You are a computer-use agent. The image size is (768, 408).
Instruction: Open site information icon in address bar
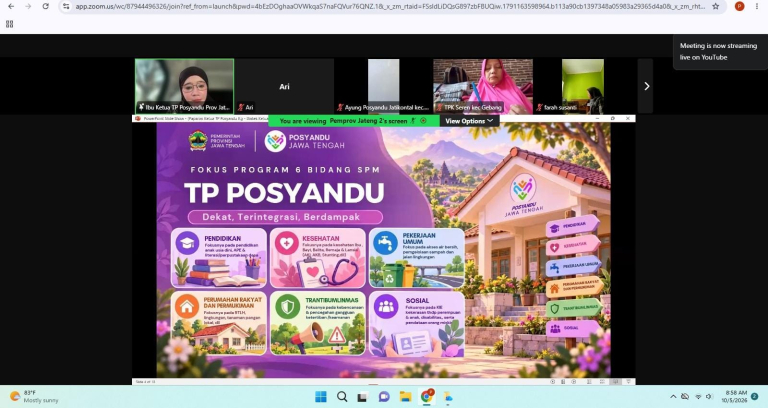66,6
